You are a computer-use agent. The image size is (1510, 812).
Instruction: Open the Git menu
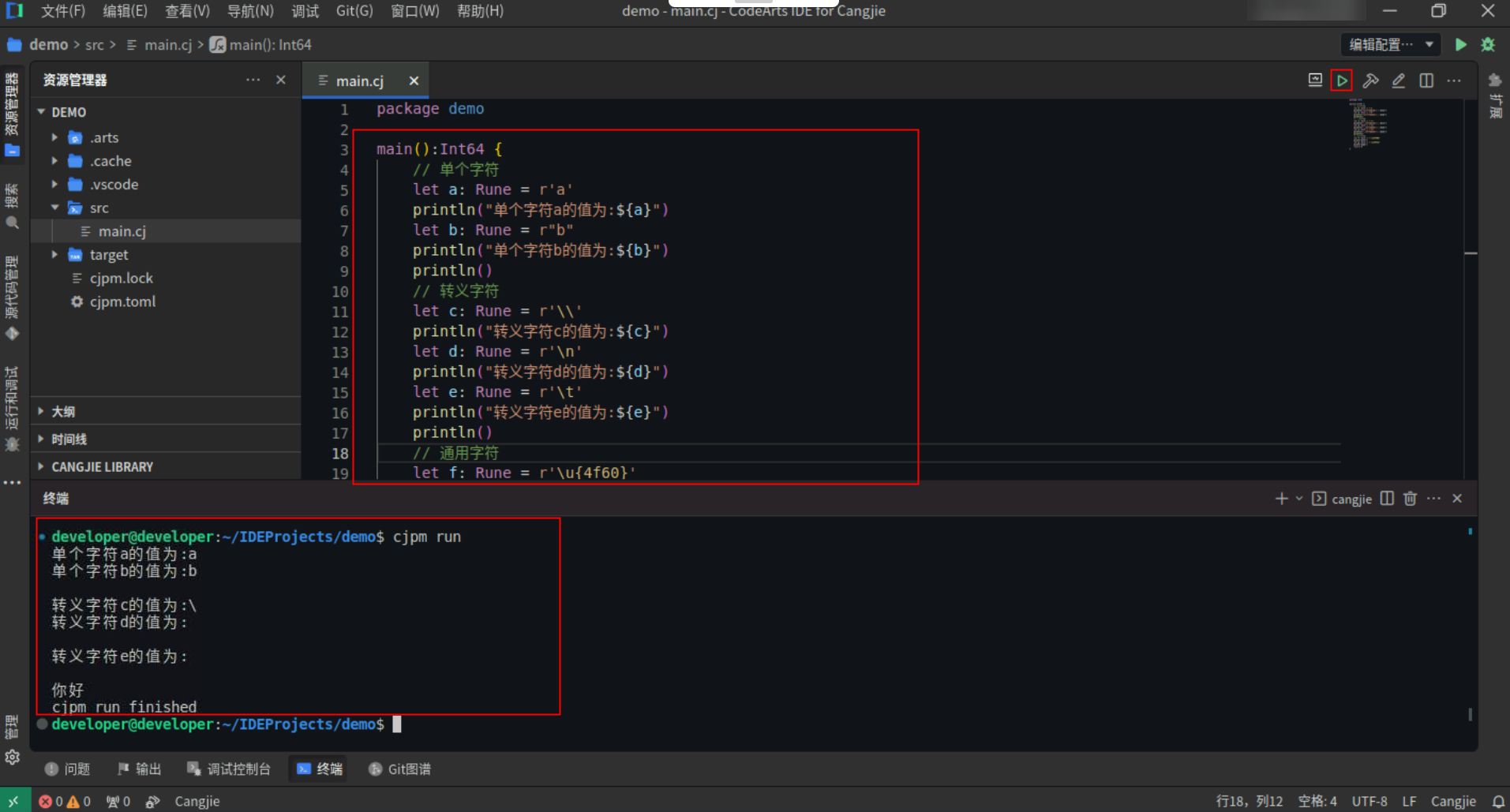[354, 11]
